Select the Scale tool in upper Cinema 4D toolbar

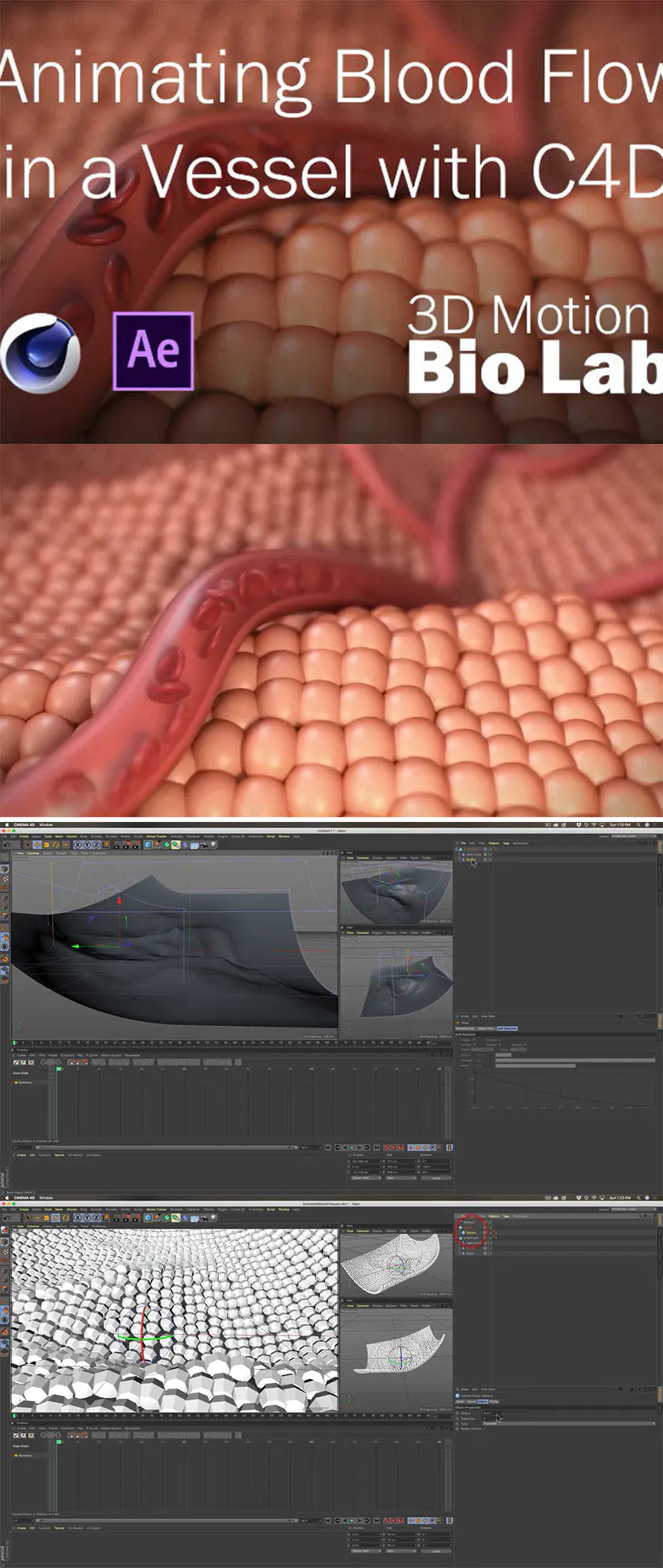[46, 844]
